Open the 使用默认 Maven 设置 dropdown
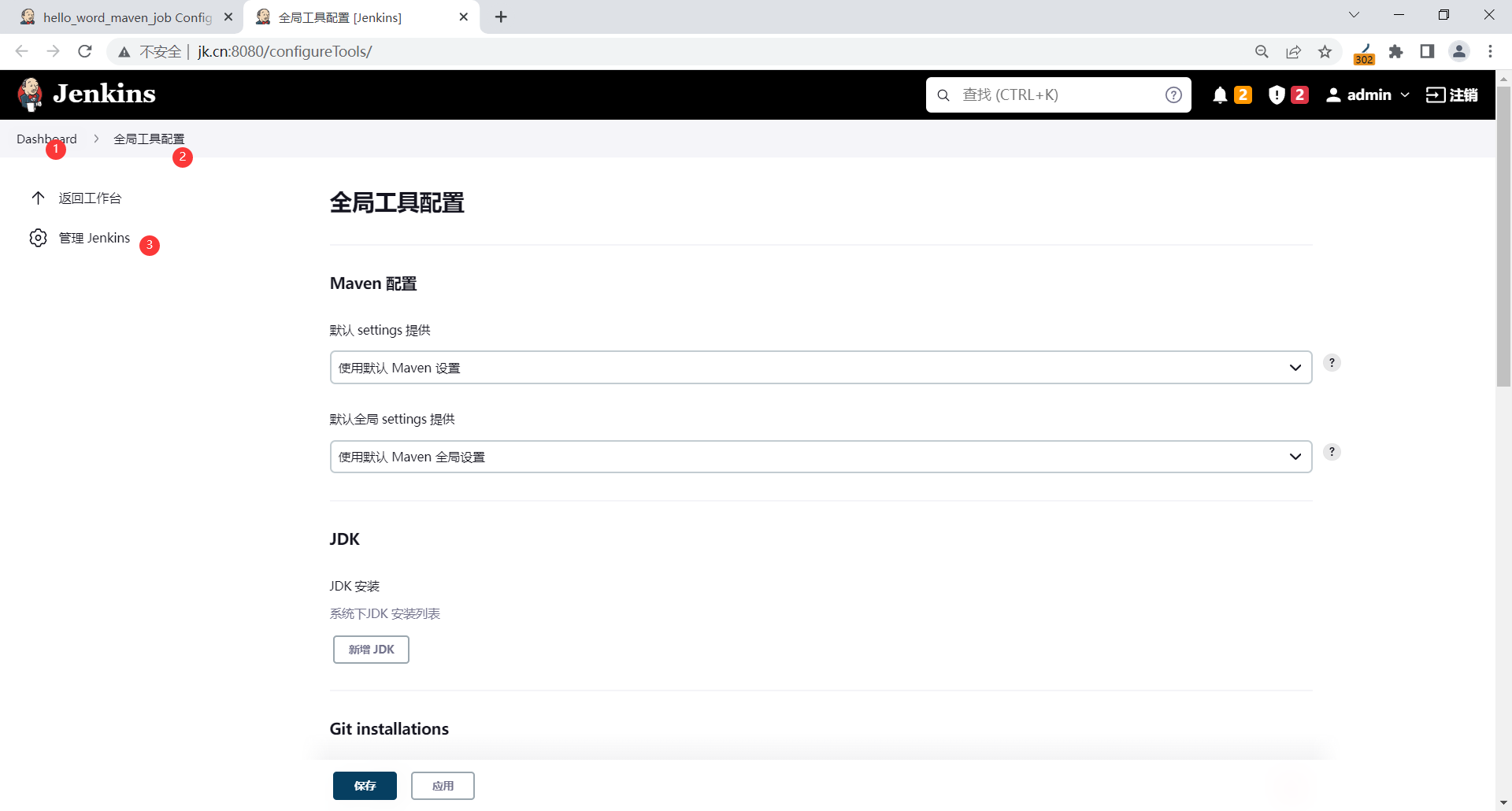 point(821,368)
